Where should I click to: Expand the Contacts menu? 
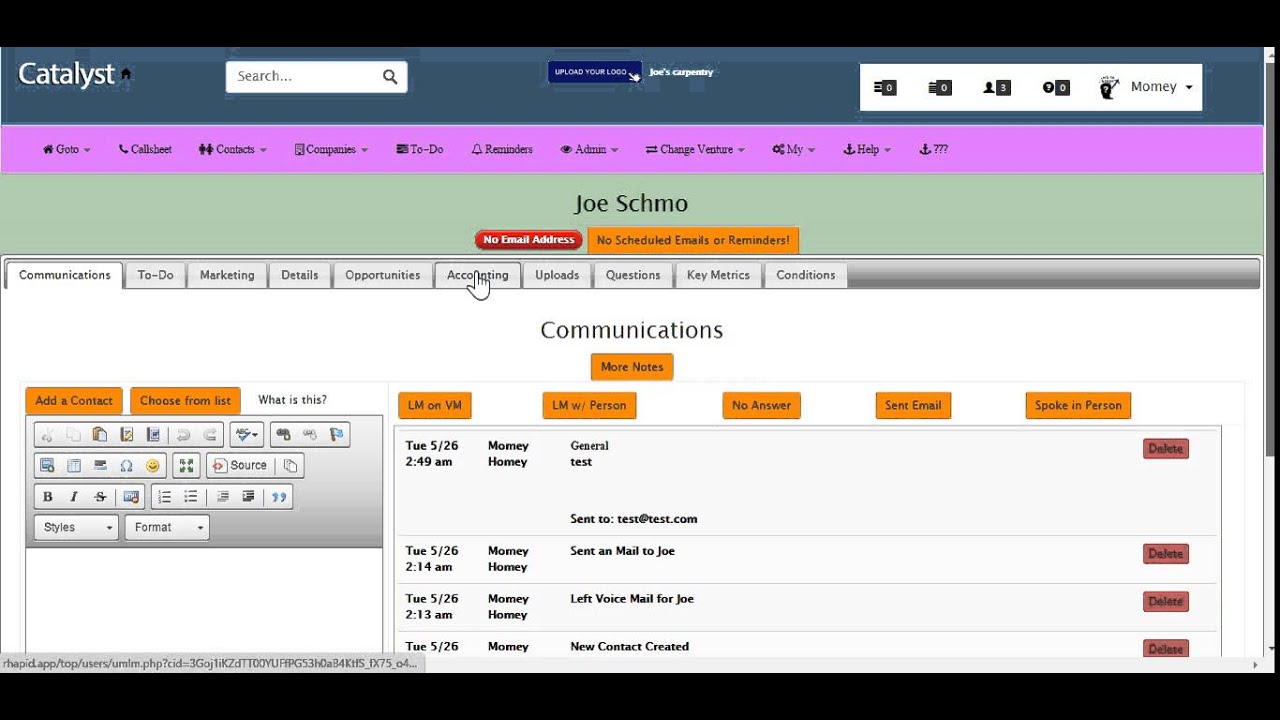pyautogui.click(x=232, y=149)
